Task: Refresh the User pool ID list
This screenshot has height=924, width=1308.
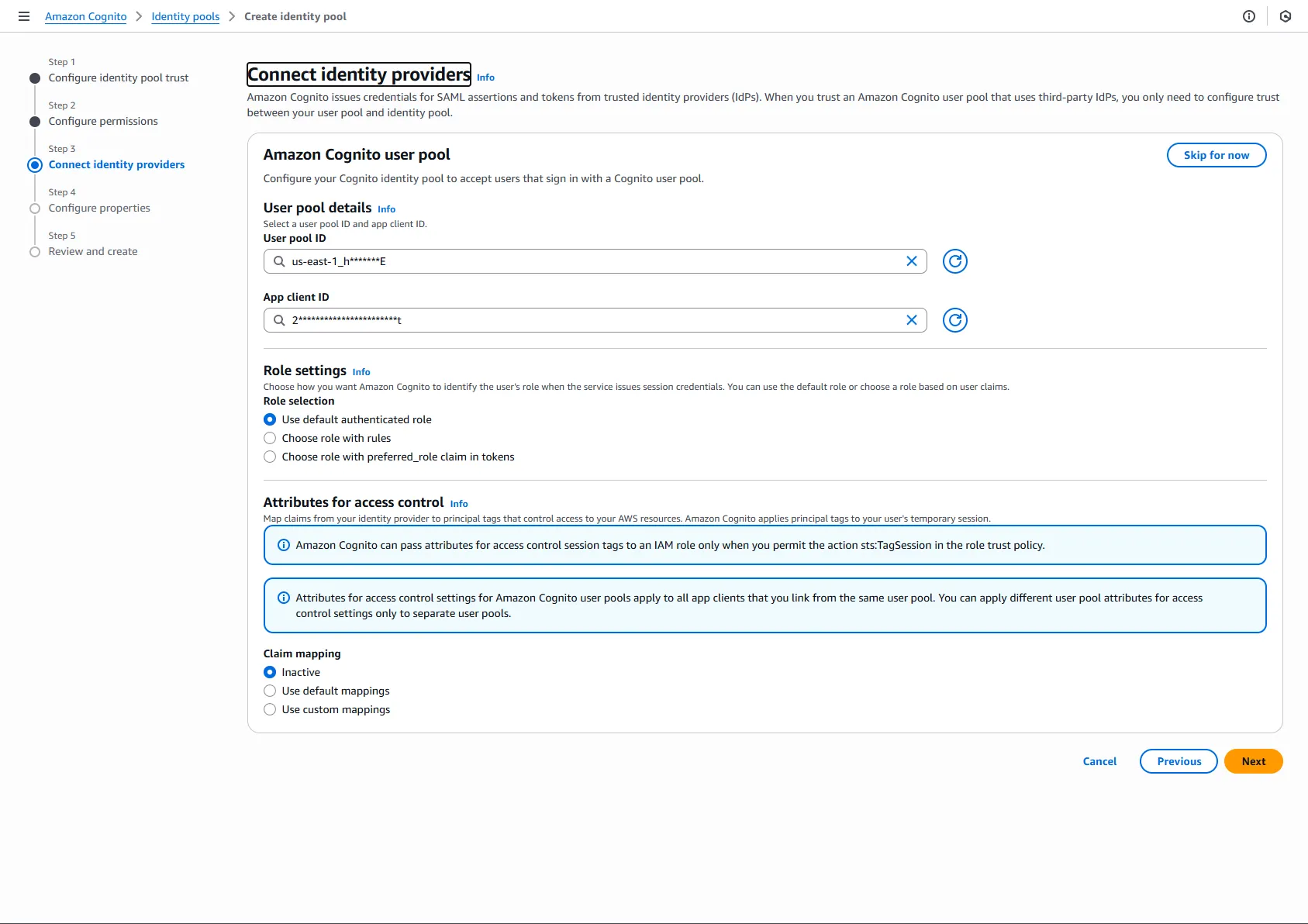Action: click(x=955, y=261)
